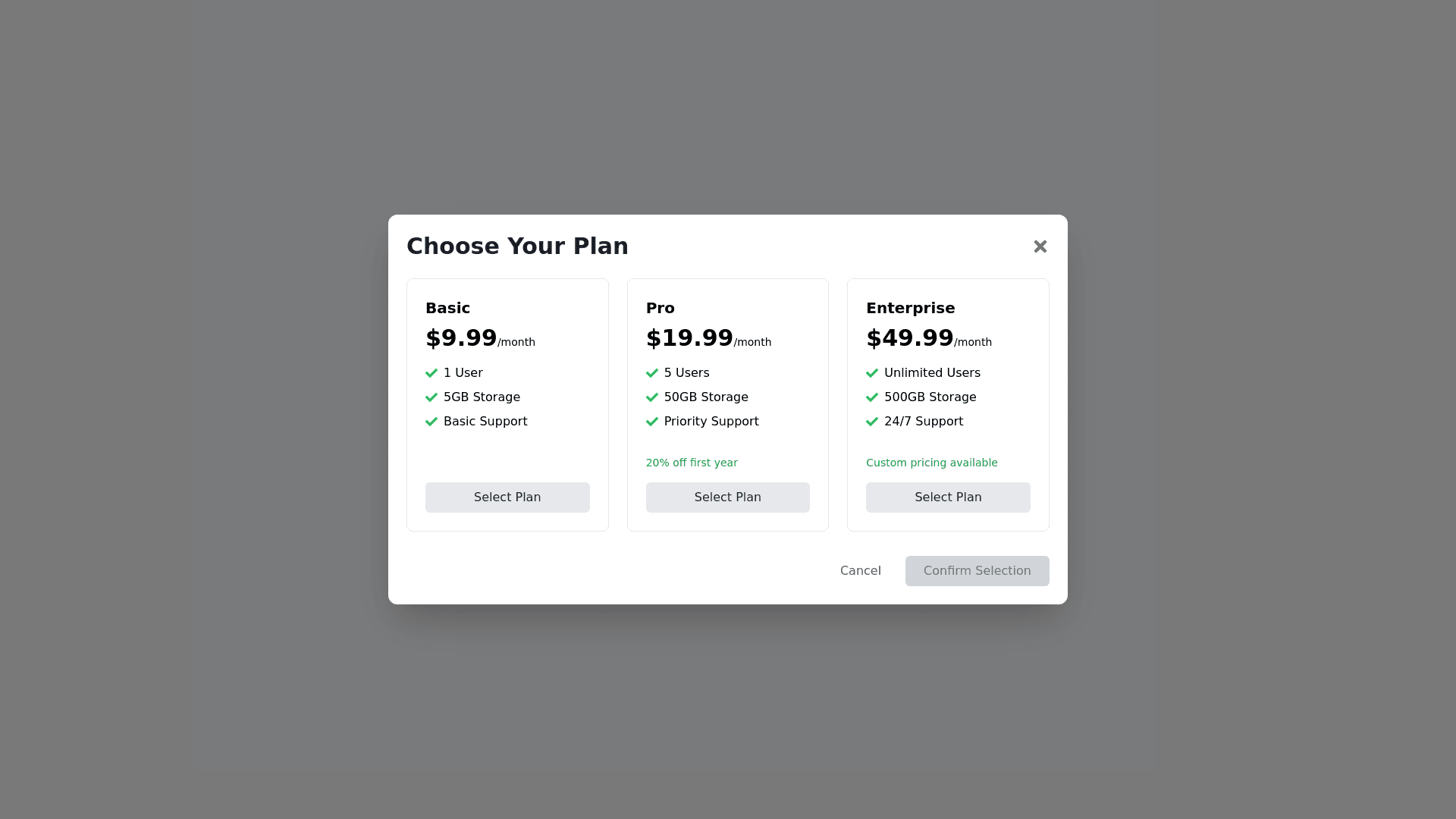Image resolution: width=1456 pixels, height=819 pixels.
Task: Click the checkmark beside 50GB Storage
Action: [x=652, y=397]
